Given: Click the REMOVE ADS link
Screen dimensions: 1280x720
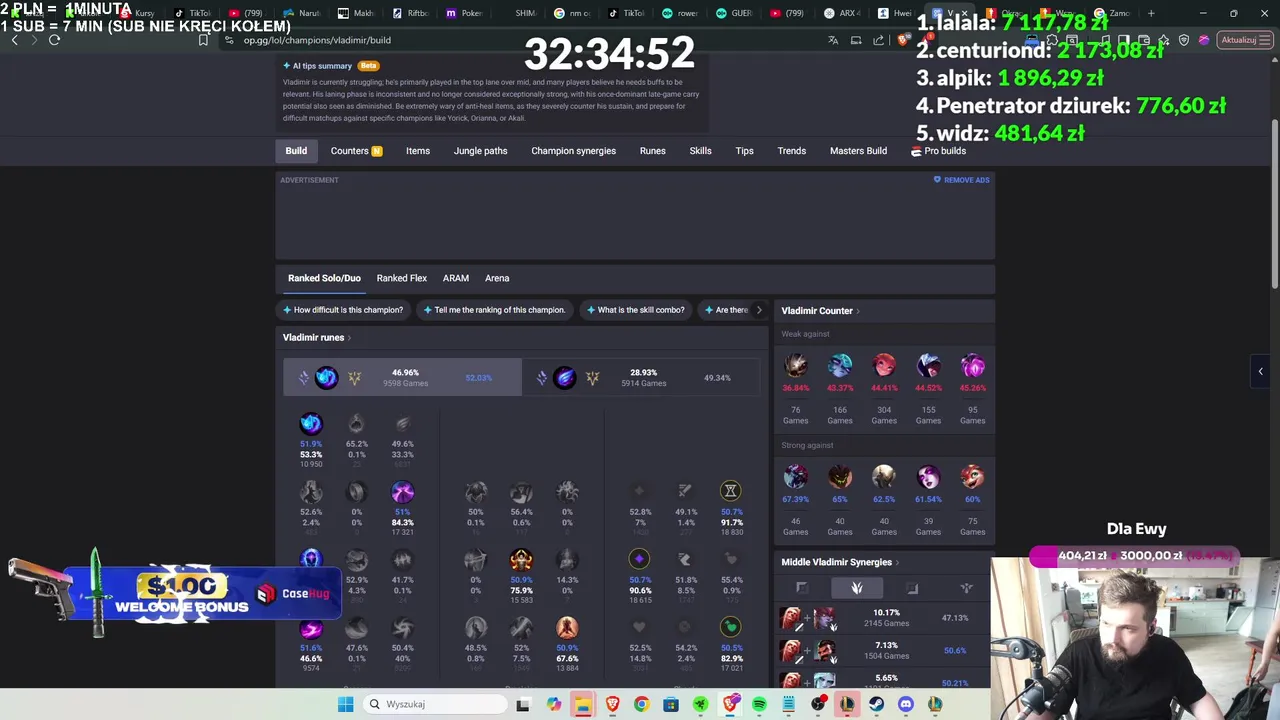Looking at the screenshot, I should click(x=961, y=180).
